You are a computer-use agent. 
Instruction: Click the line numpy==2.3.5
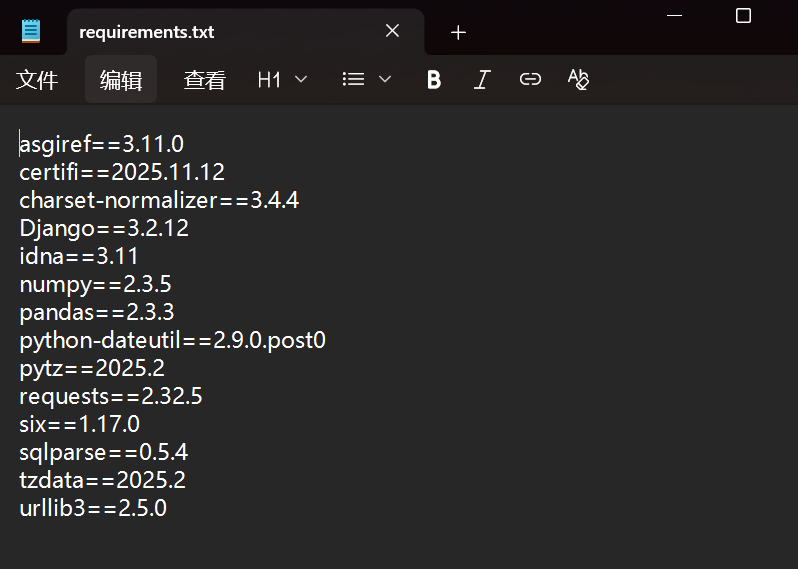point(95,284)
